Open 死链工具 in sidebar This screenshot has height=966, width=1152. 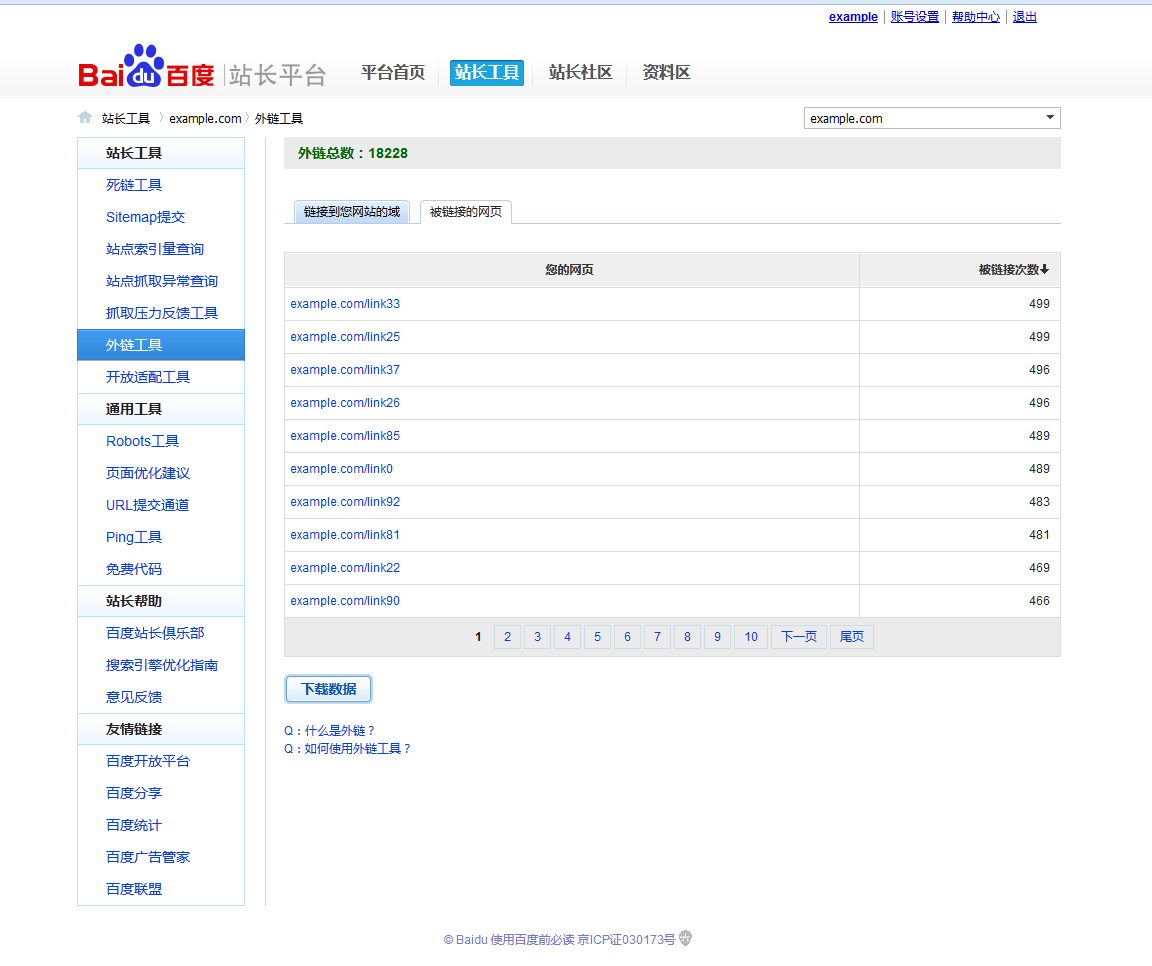coord(134,185)
